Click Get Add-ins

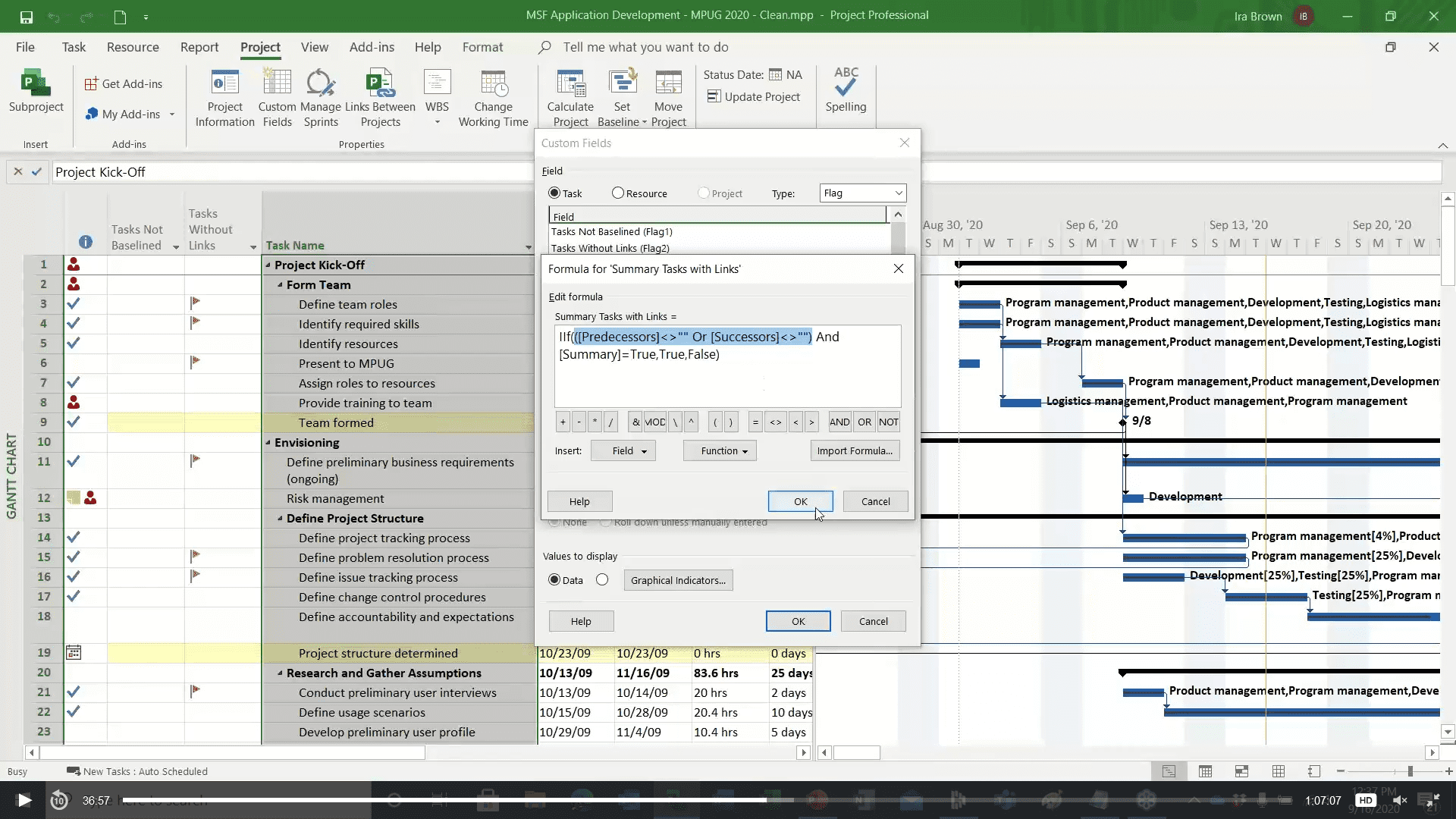point(124,83)
